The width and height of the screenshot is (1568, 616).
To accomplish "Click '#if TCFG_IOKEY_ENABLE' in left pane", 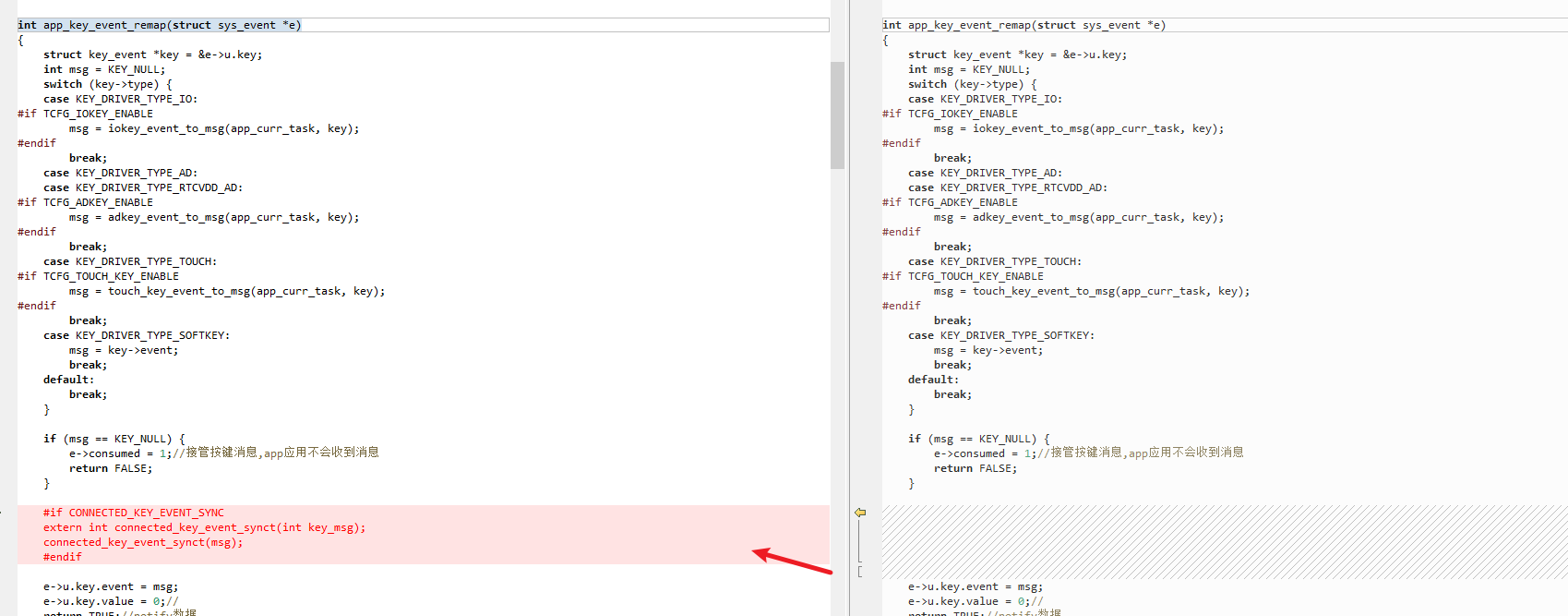I will [86, 114].
